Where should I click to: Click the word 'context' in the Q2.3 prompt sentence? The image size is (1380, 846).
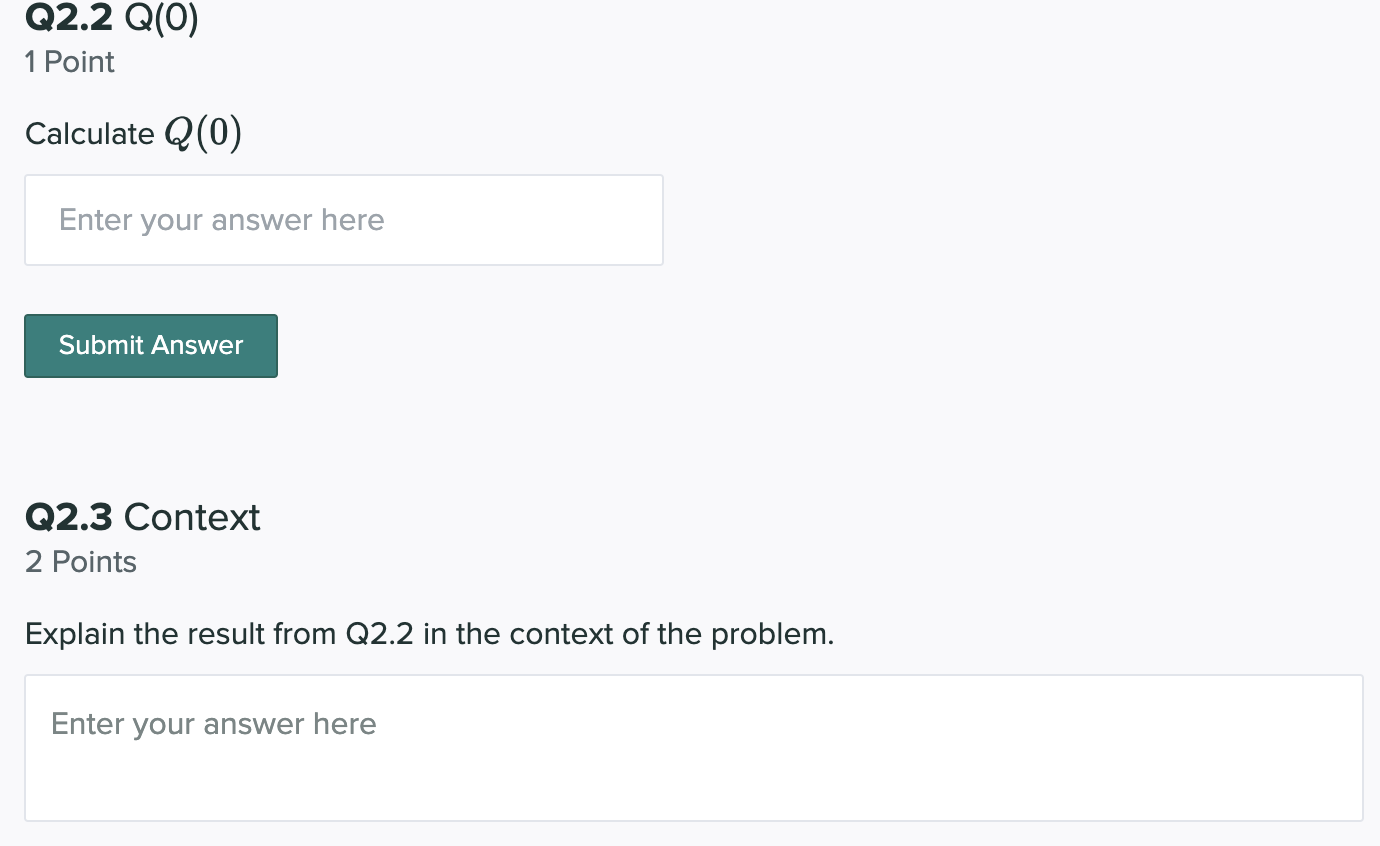(561, 634)
